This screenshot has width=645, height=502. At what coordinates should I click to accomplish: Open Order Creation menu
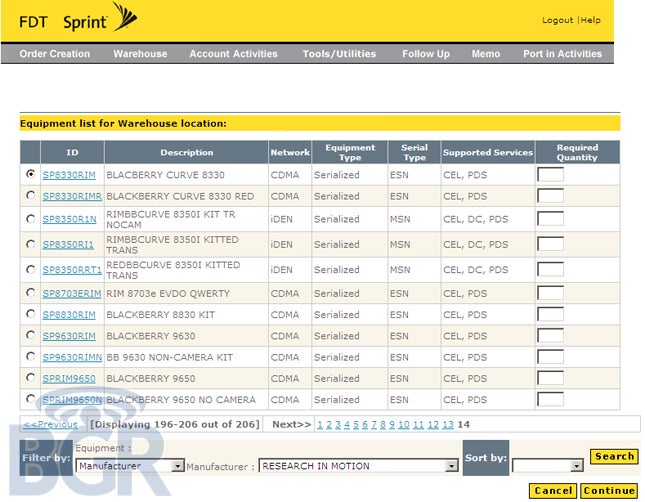coord(54,54)
